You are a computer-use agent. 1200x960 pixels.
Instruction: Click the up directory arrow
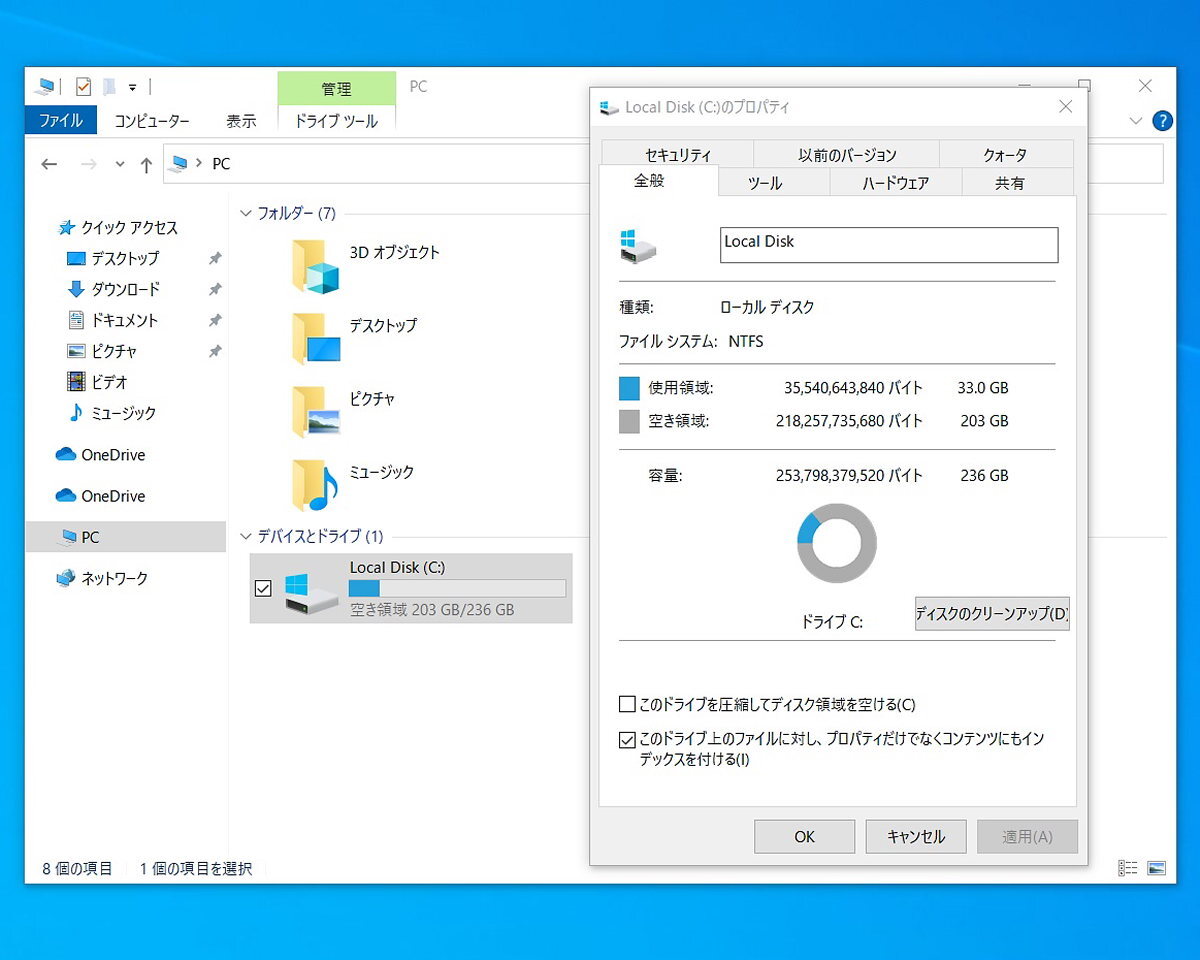[146, 165]
